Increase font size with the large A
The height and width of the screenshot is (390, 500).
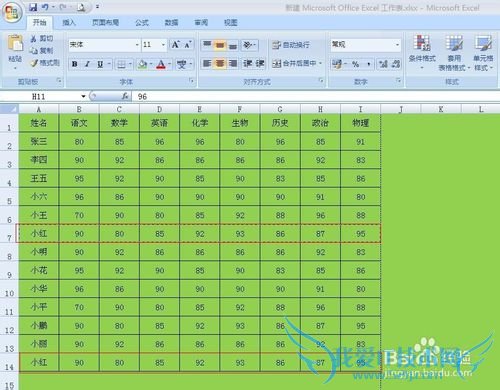pos(176,45)
